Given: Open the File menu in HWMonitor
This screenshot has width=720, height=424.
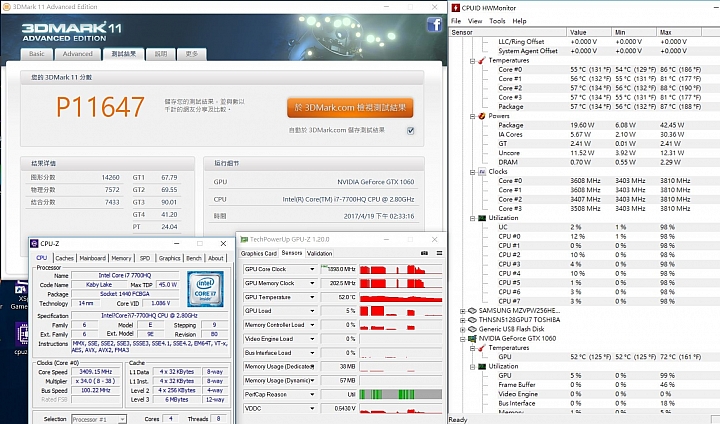Looking at the screenshot, I should click(456, 21).
